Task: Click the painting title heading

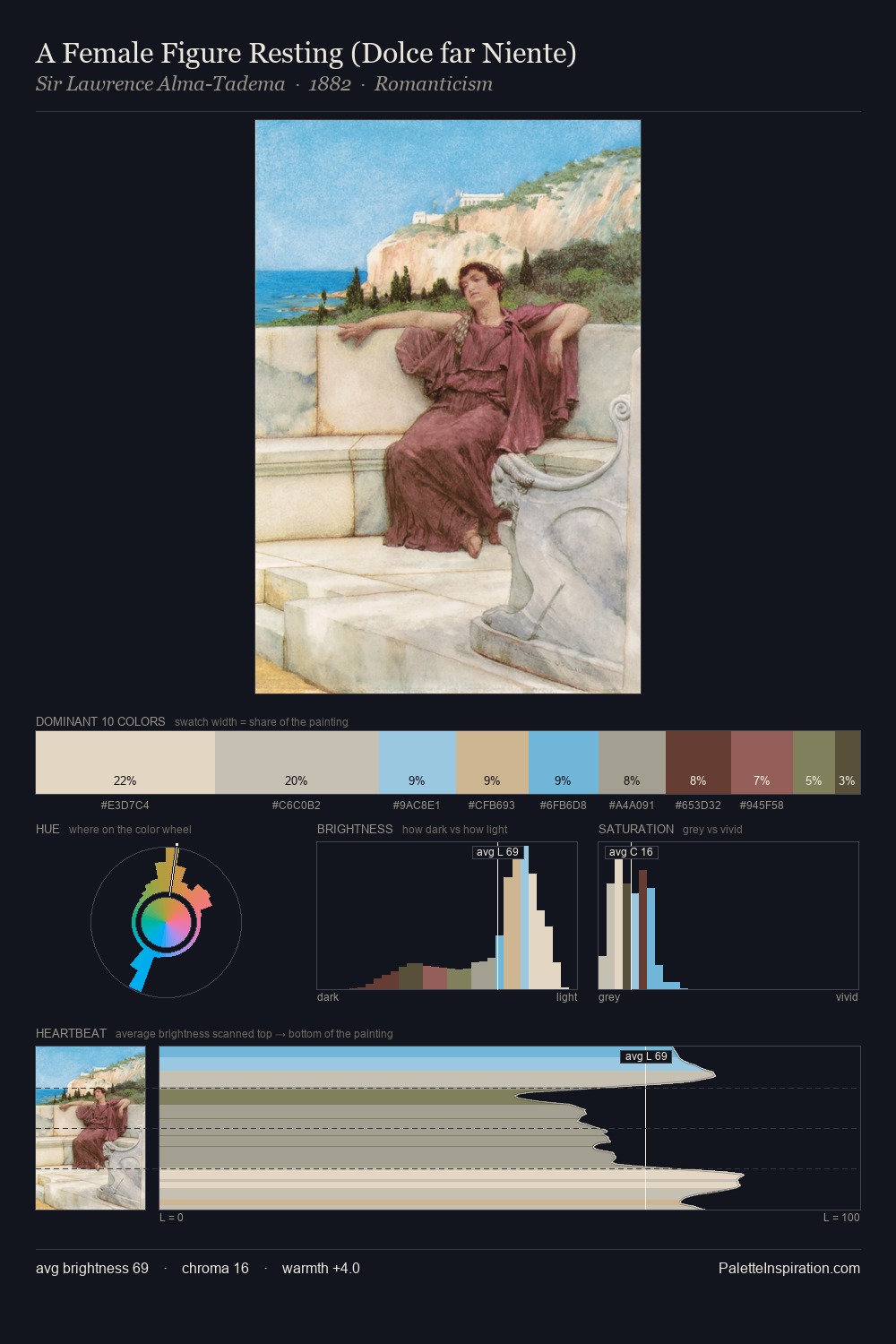Action: pyautogui.click(x=306, y=53)
